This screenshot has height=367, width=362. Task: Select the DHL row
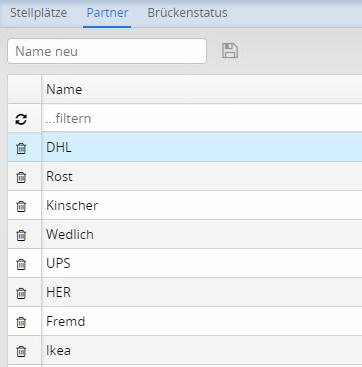[185, 147]
